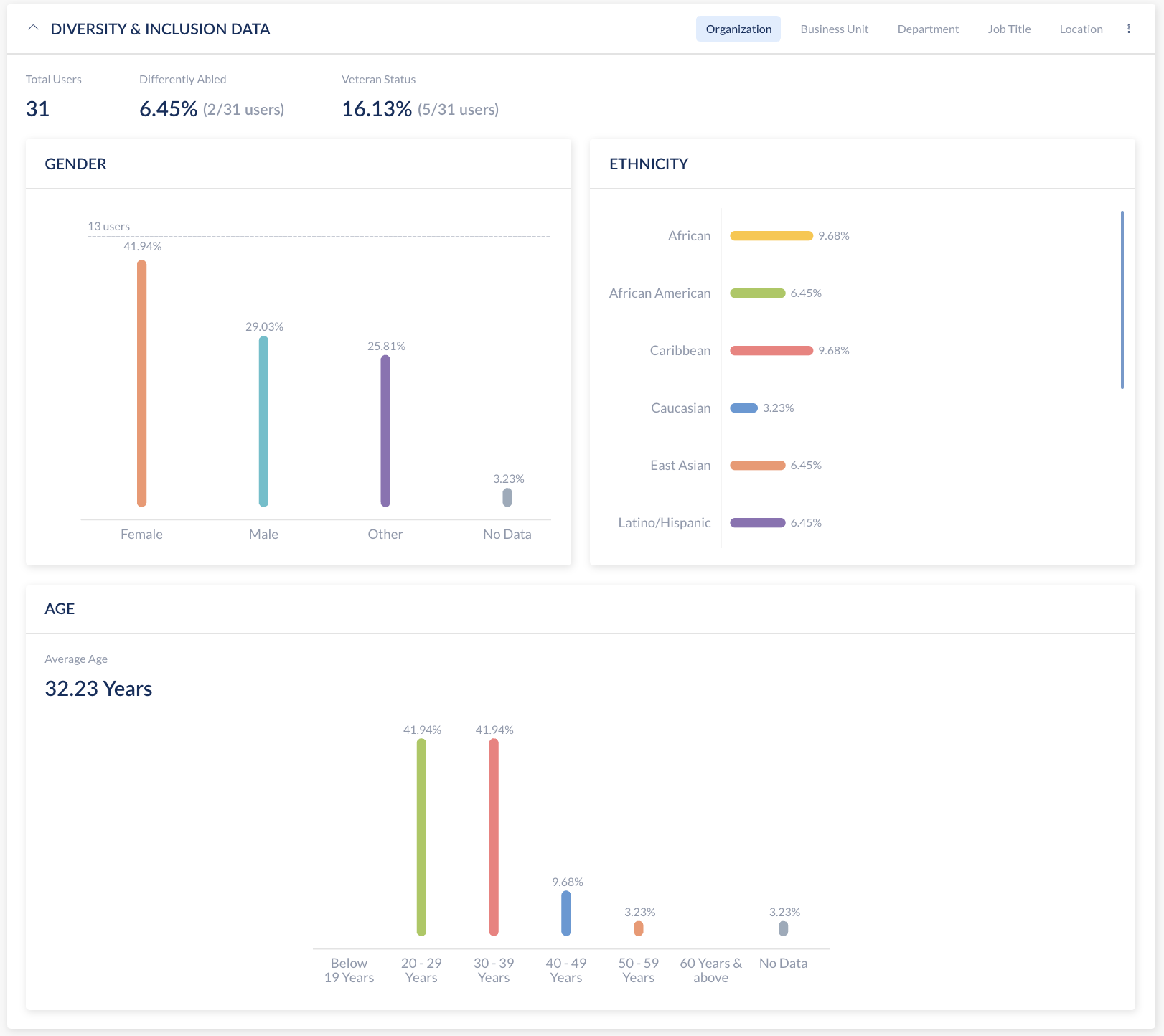Click the Other gender bar
The image size is (1164, 1036).
(385, 431)
